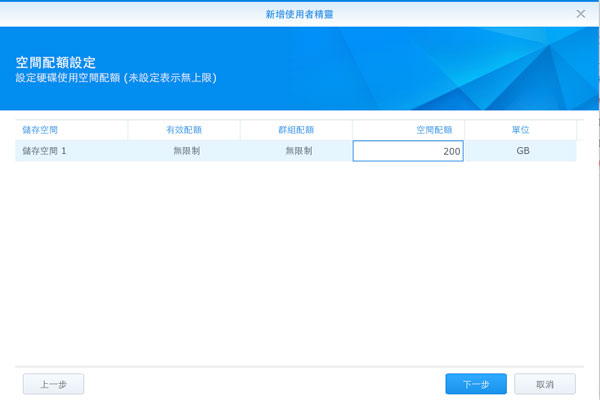The height and width of the screenshot is (400, 600).
Task: Click the 新增使用者精靈 title text
Action: tap(300, 14)
